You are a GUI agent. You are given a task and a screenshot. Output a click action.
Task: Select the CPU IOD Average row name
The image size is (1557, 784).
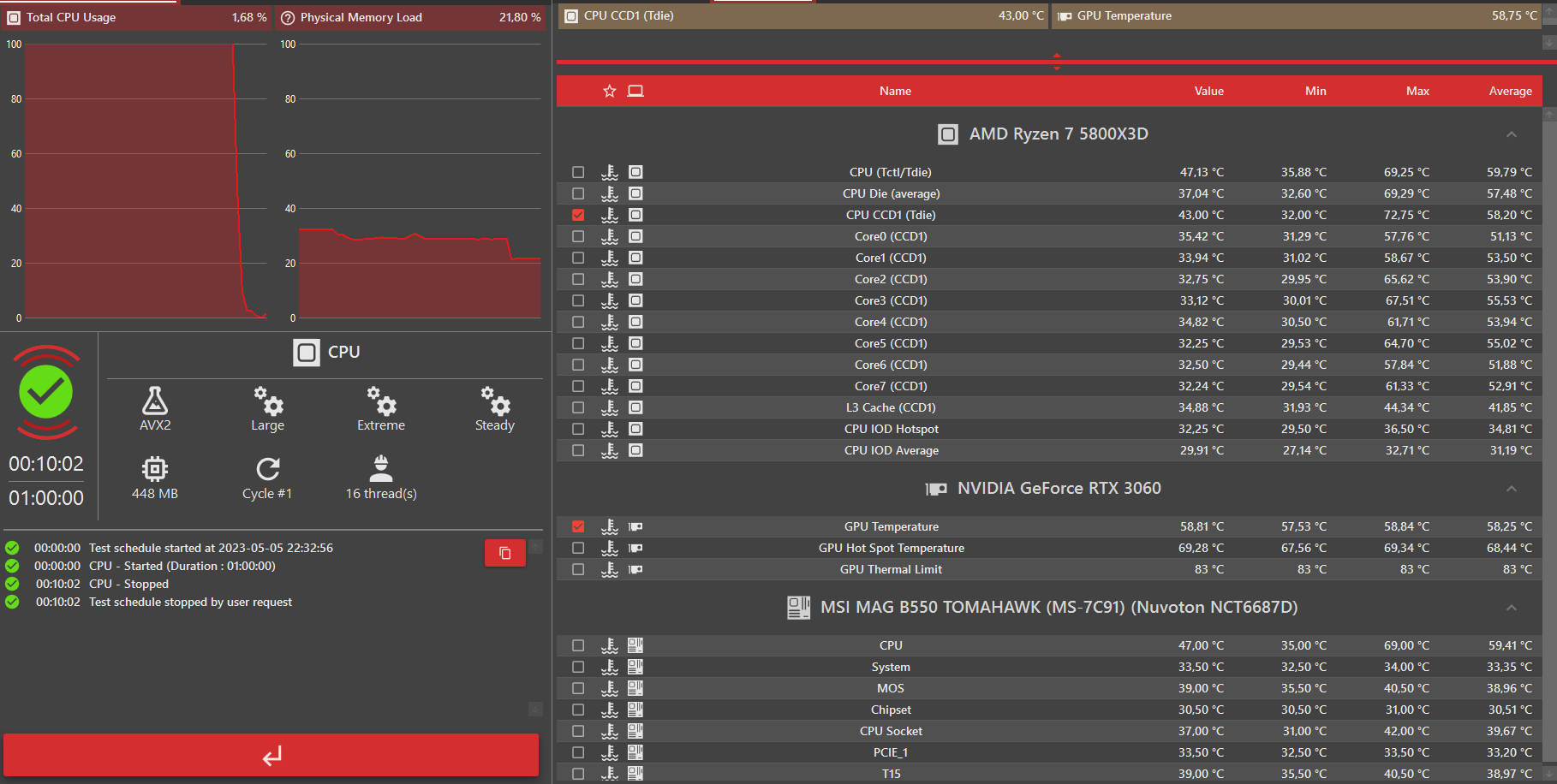click(x=892, y=450)
